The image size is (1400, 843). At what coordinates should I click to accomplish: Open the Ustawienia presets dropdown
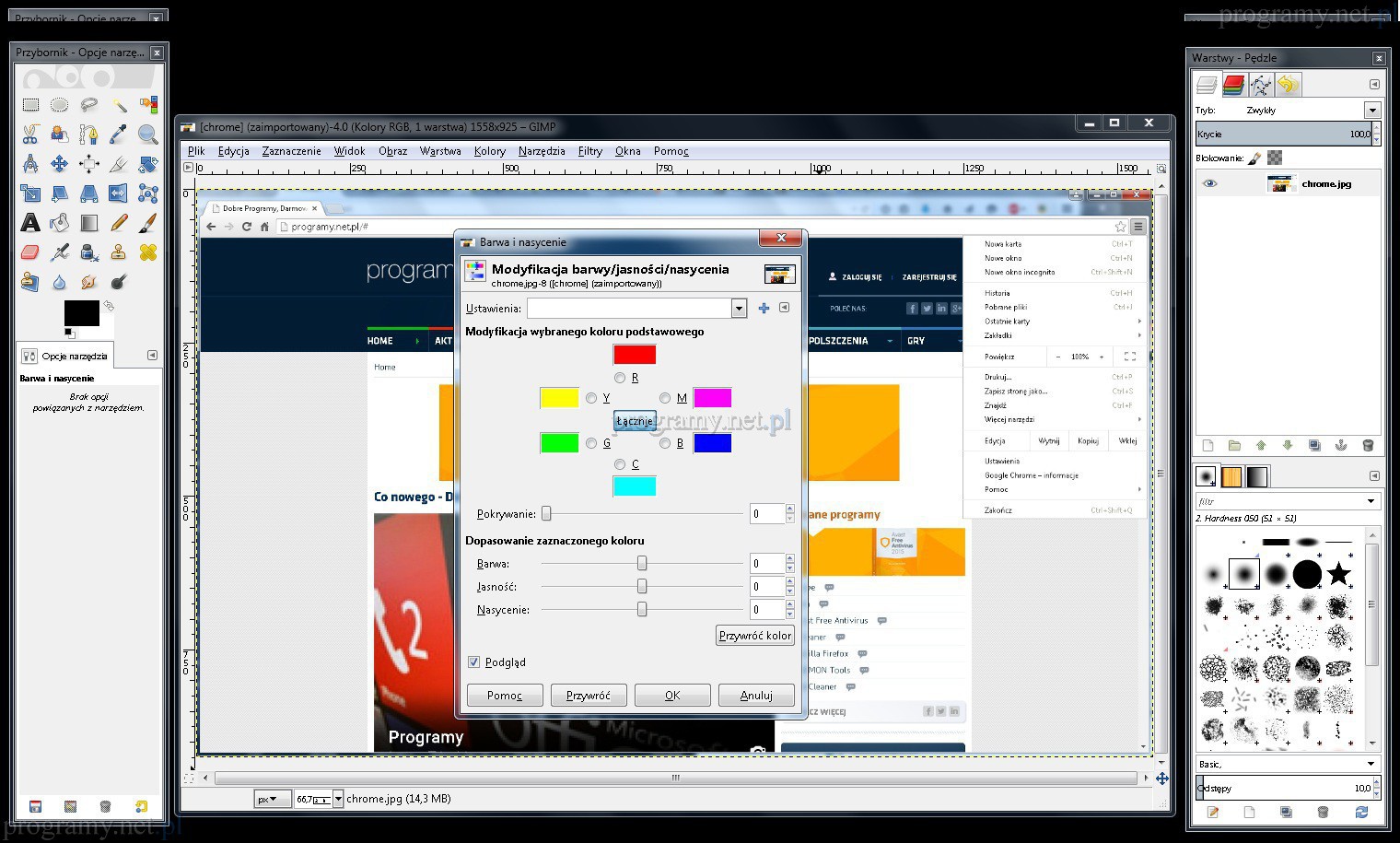coord(739,309)
